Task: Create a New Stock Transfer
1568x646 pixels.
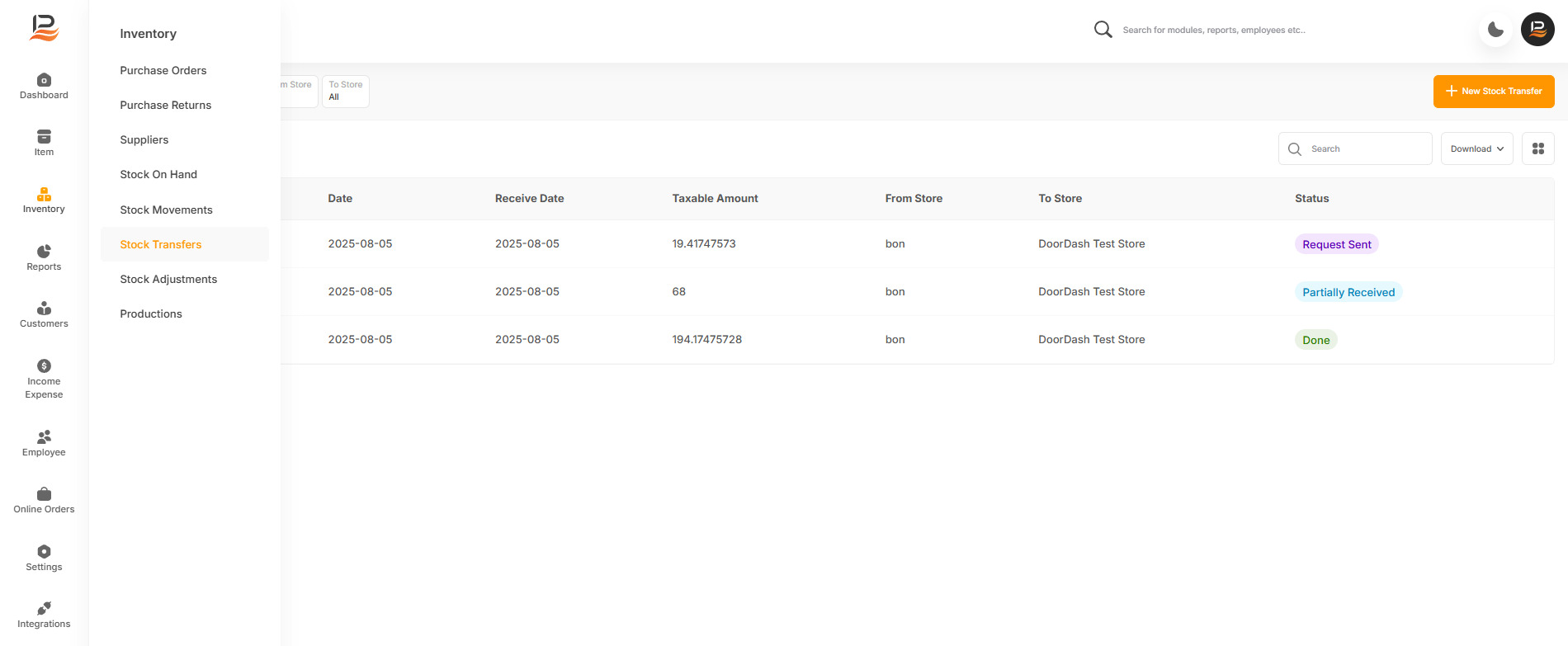Action: point(1494,91)
